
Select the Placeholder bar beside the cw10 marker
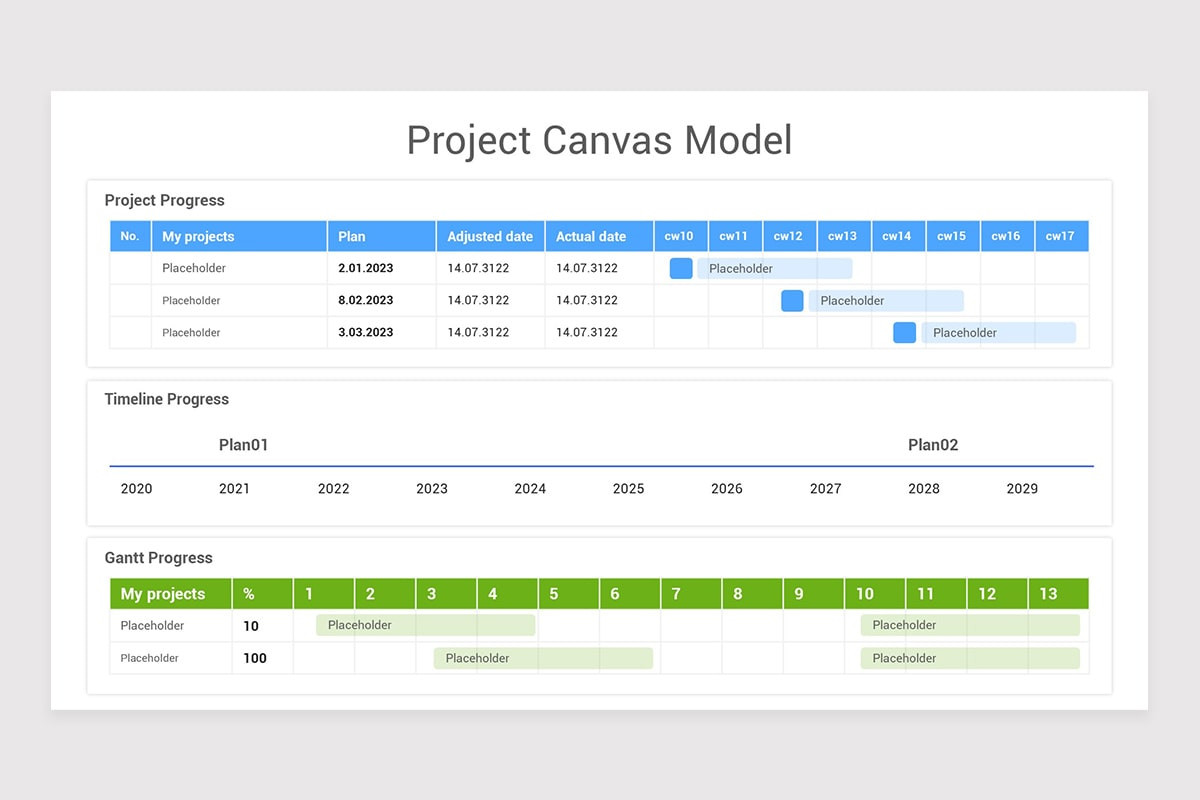(775, 268)
